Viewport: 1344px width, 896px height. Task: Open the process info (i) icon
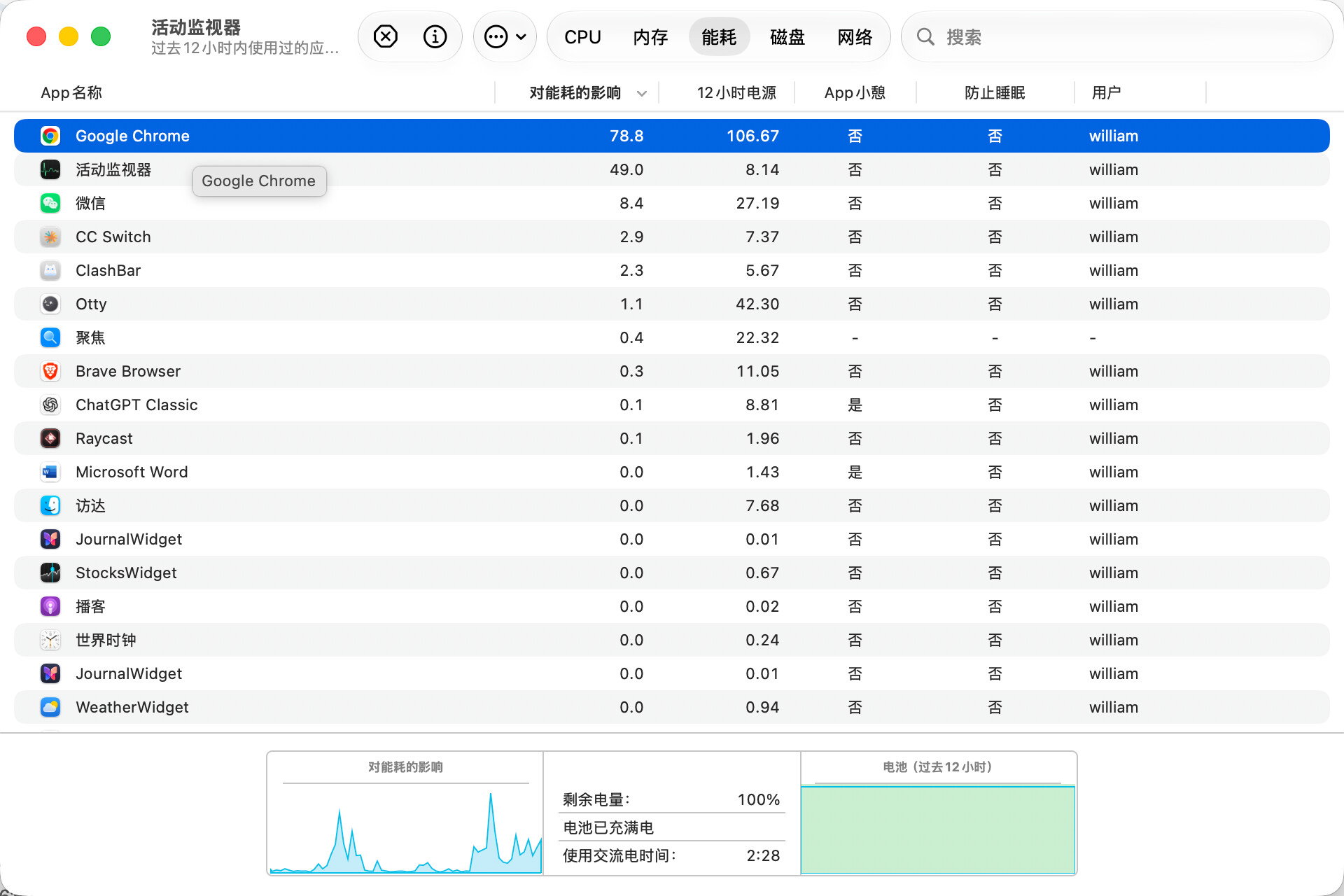click(435, 36)
